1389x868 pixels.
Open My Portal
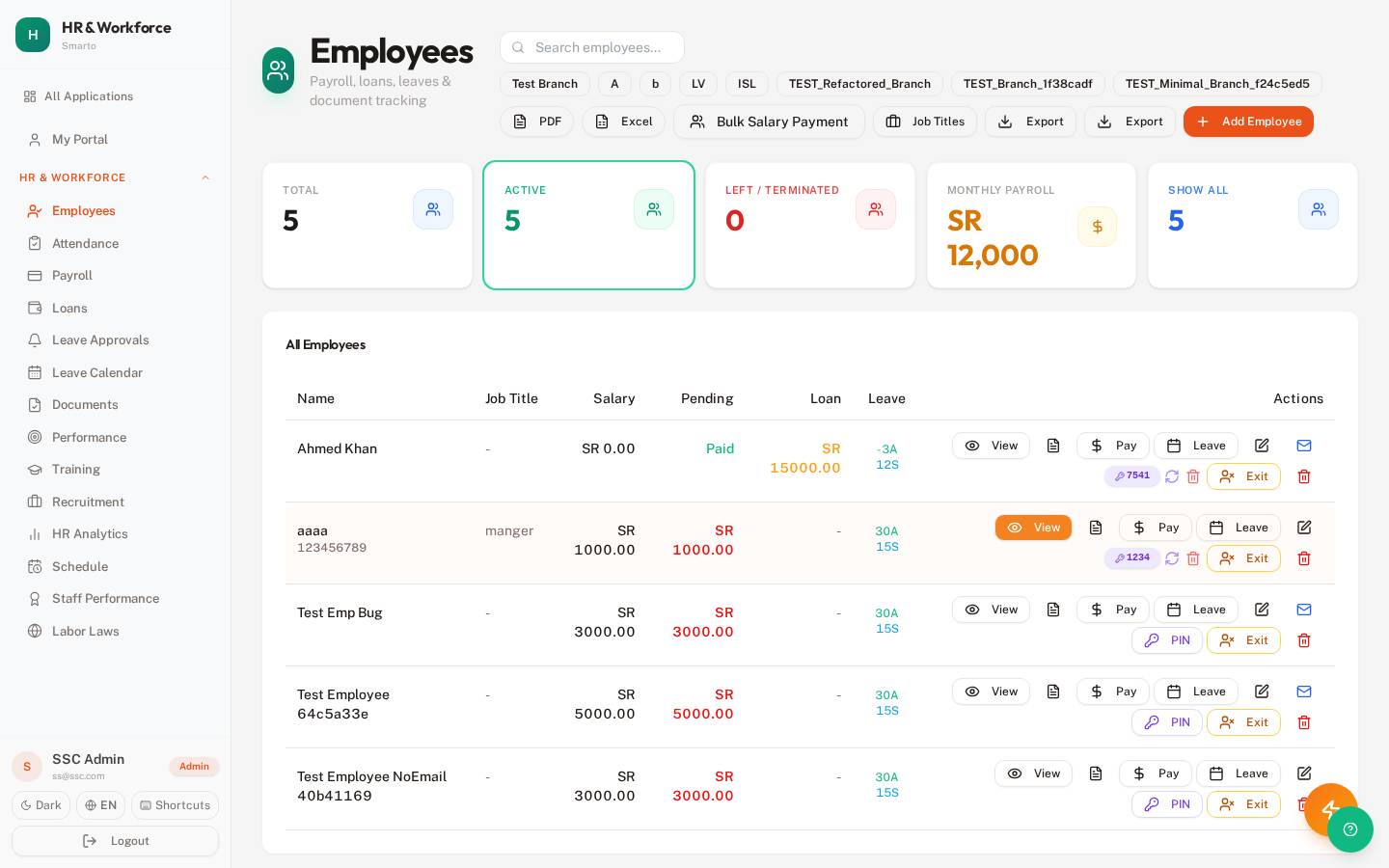[115, 140]
